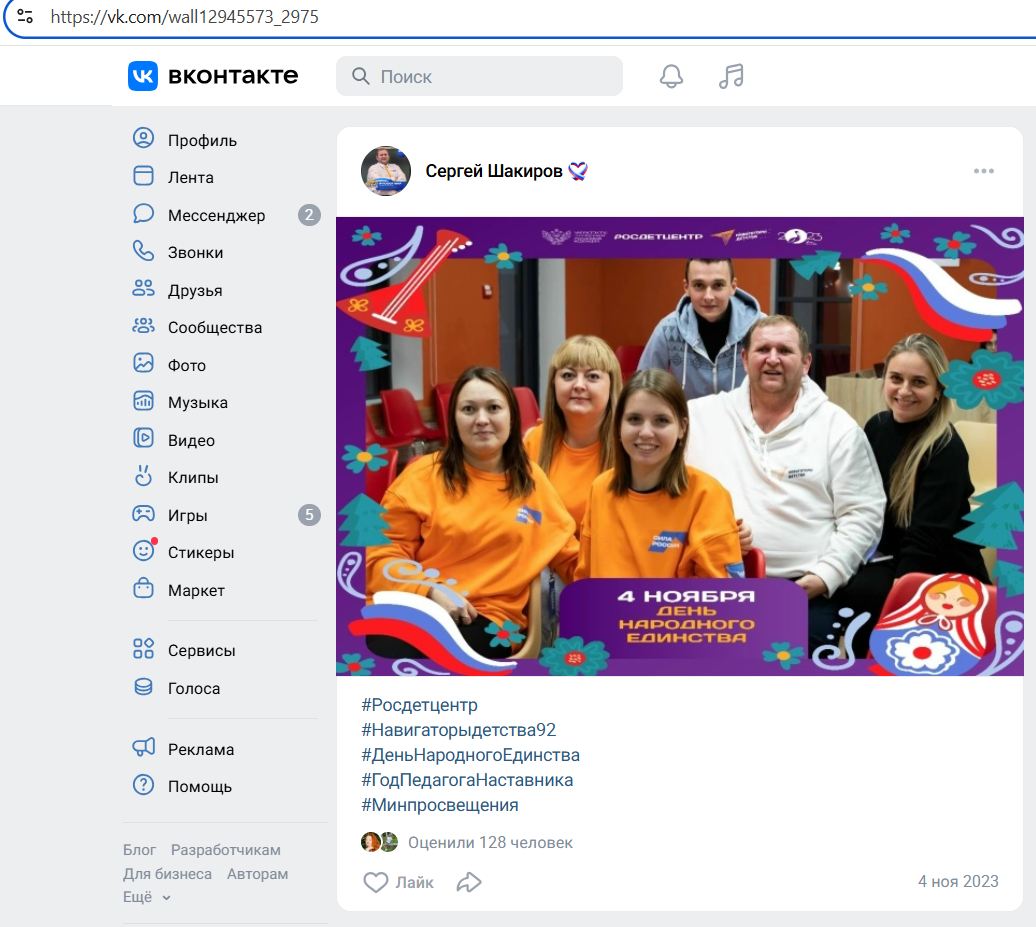Open the music player note icon
This screenshot has height=927, width=1036.
[x=731, y=76]
